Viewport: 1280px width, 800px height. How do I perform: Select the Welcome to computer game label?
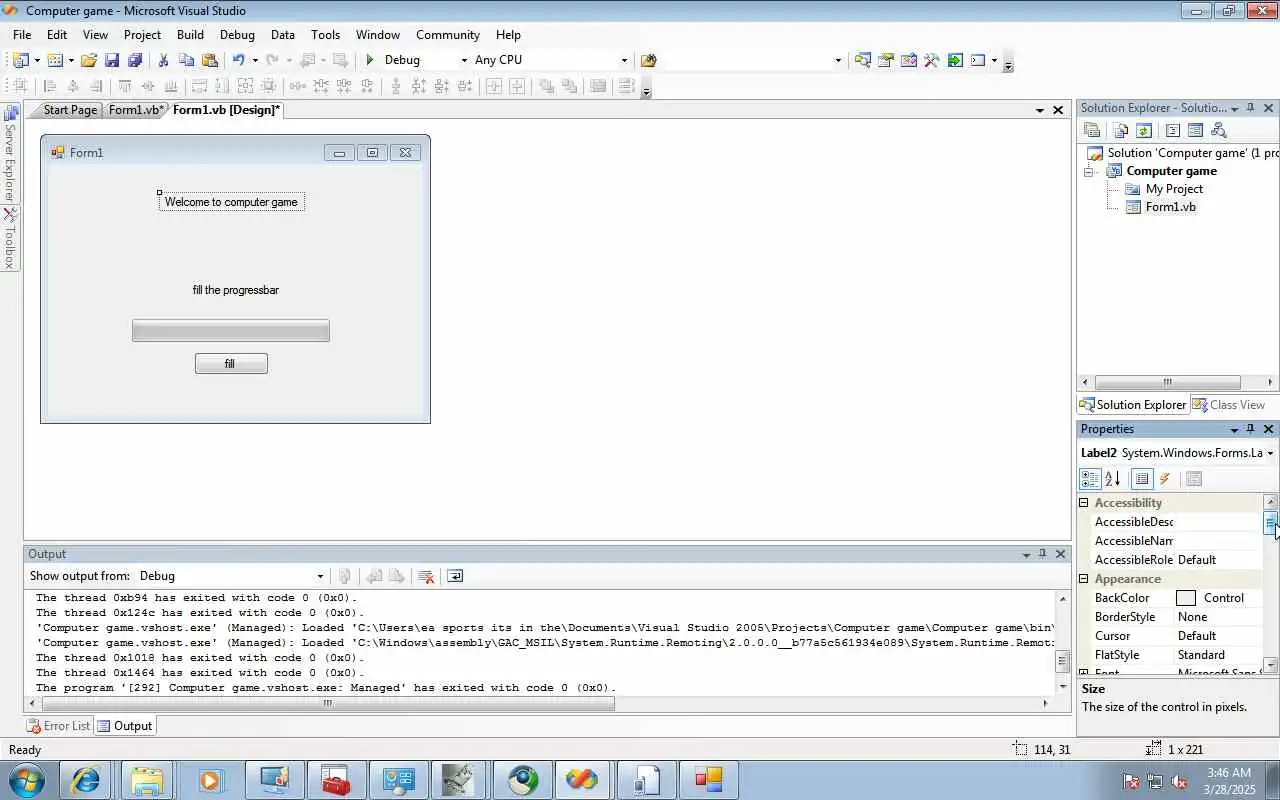click(x=231, y=202)
